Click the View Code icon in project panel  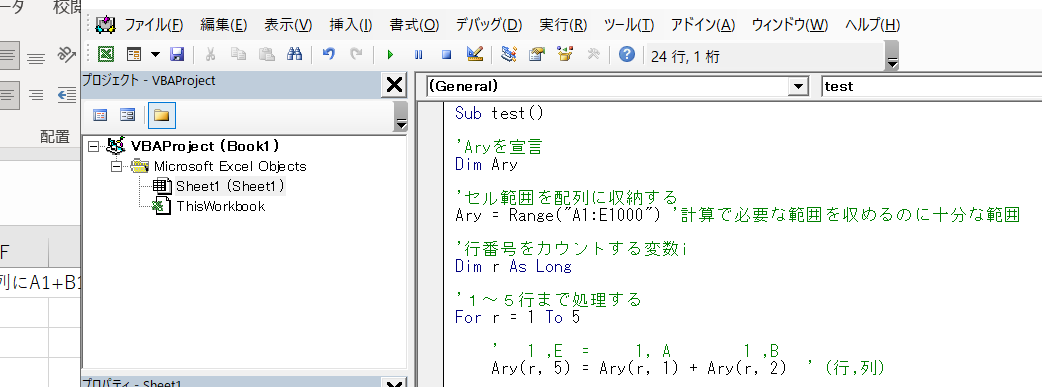[x=100, y=116]
